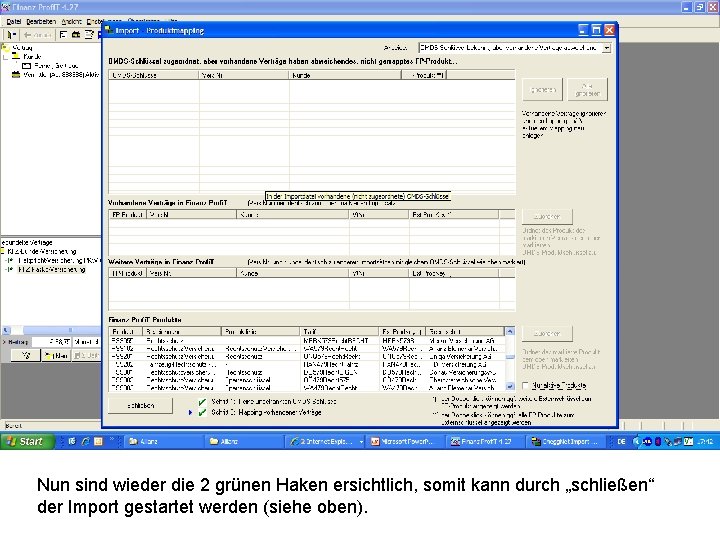The height and width of the screenshot is (540, 720).
Task: Click the first quick launch icon next to Start
Action: point(72,441)
